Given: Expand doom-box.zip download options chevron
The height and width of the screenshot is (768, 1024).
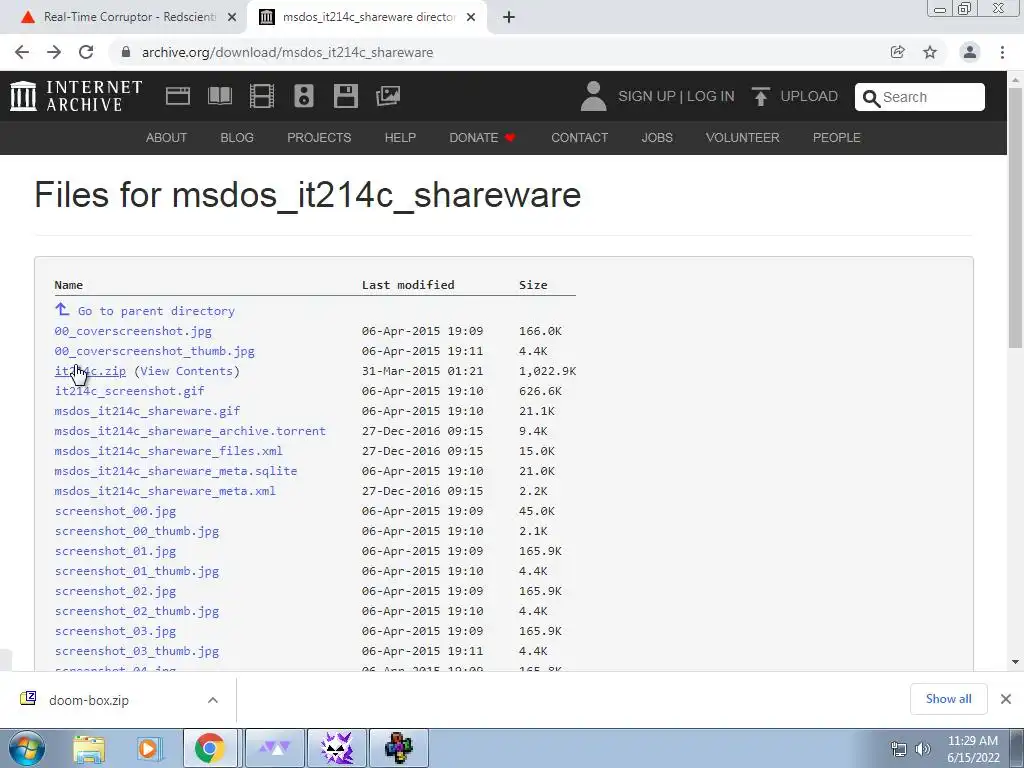Looking at the screenshot, I should point(213,700).
